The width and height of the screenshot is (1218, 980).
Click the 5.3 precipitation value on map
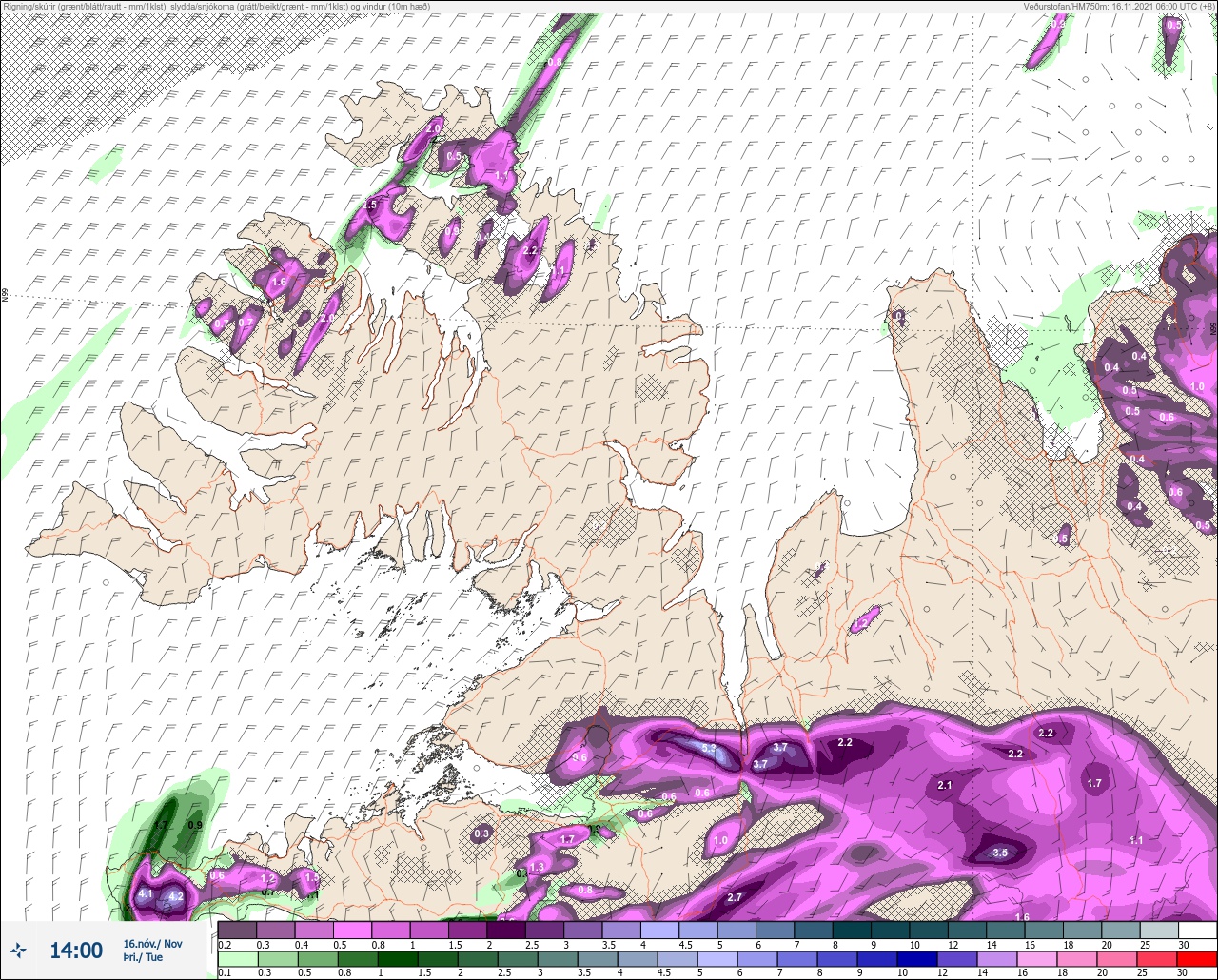[709, 749]
